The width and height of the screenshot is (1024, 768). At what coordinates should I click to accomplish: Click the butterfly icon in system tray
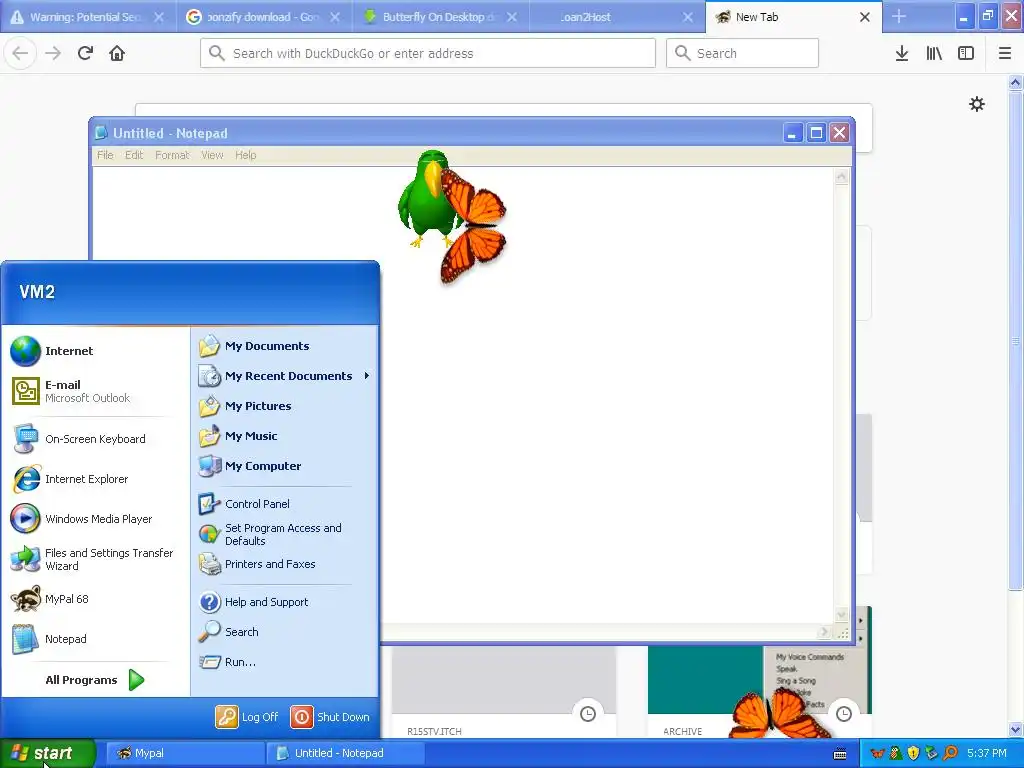tap(878, 753)
